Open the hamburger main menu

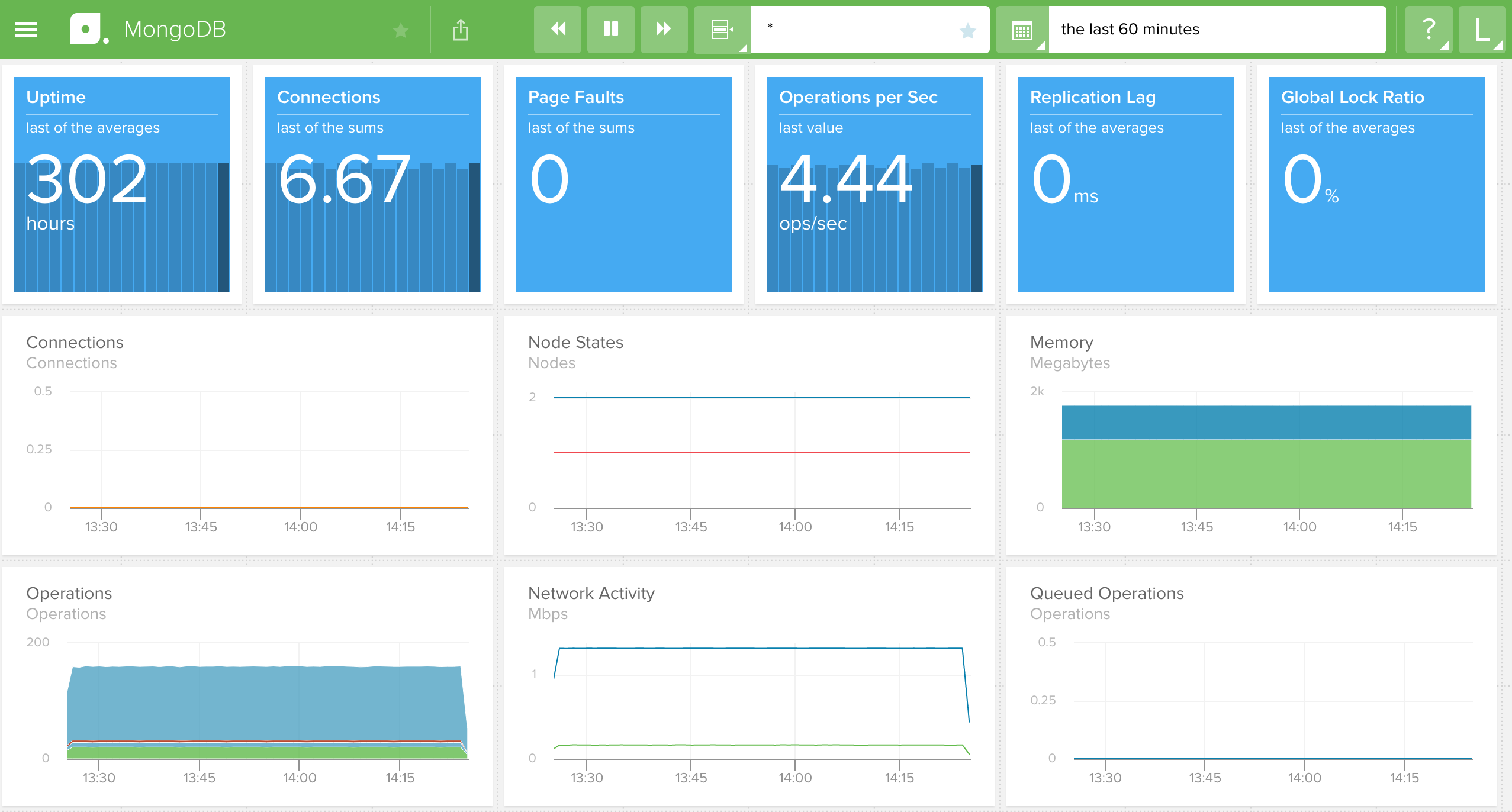pos(26,30)
